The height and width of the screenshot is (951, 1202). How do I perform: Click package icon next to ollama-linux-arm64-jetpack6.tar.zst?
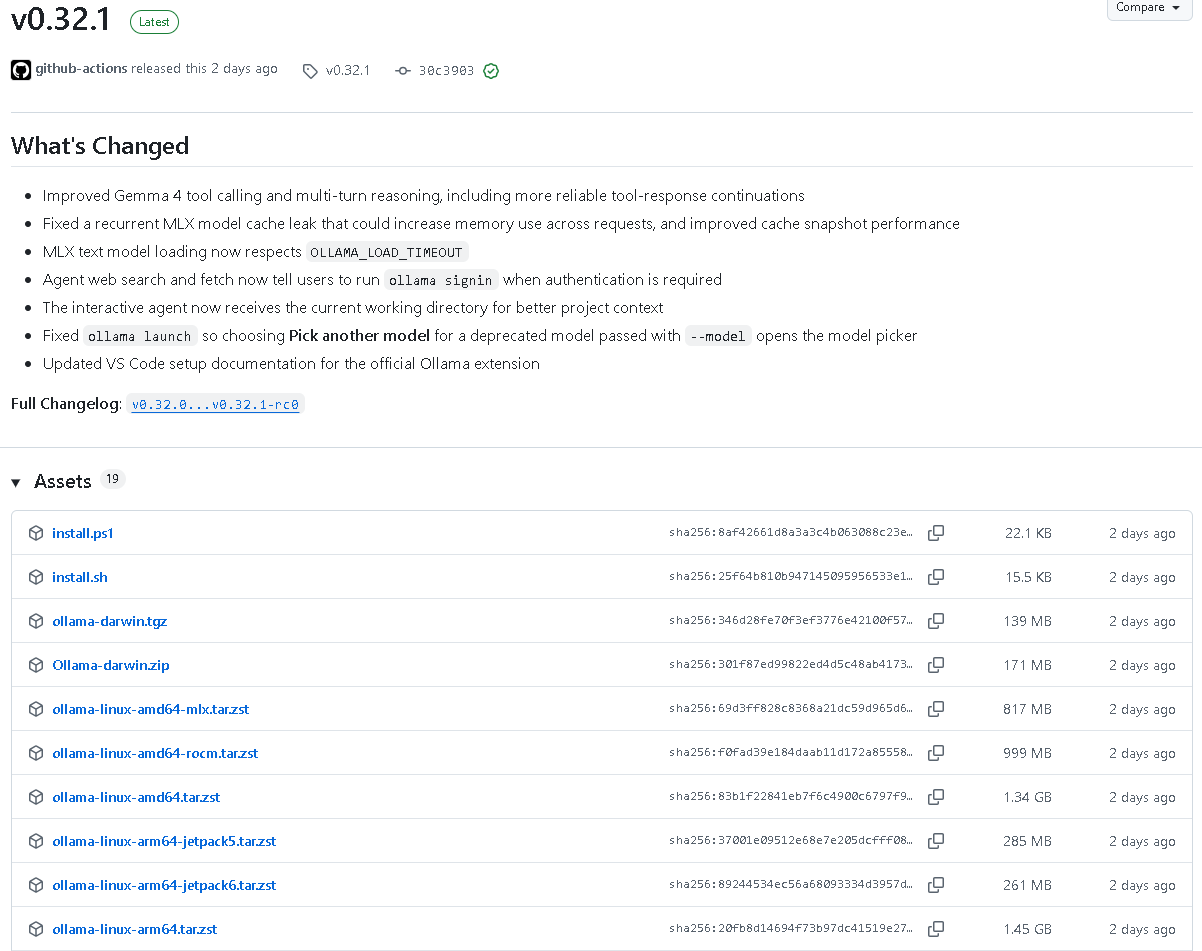click(x=36, y=885)
